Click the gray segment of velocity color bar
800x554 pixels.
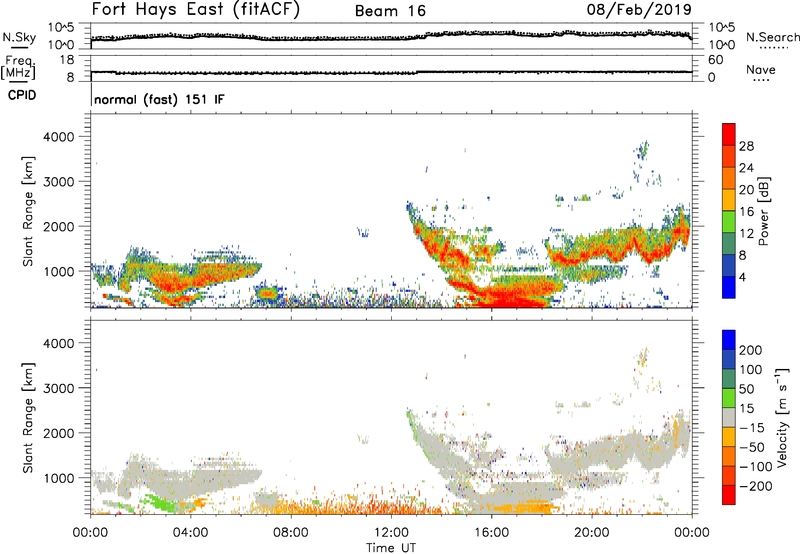(x=729, y=417)
